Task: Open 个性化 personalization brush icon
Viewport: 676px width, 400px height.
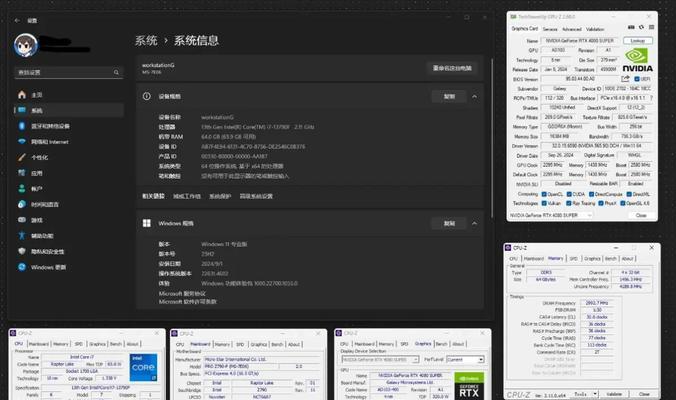Action: click(x=22, y=157)
